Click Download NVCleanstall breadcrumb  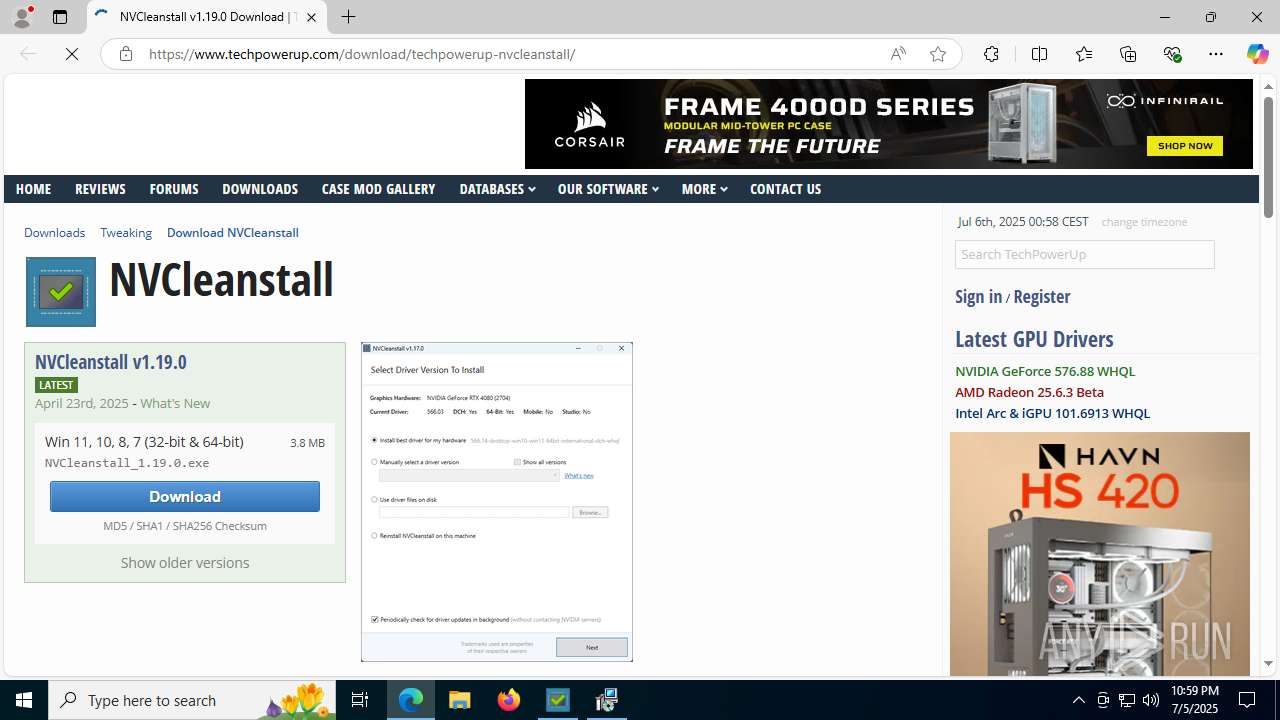tap(233, 232)
